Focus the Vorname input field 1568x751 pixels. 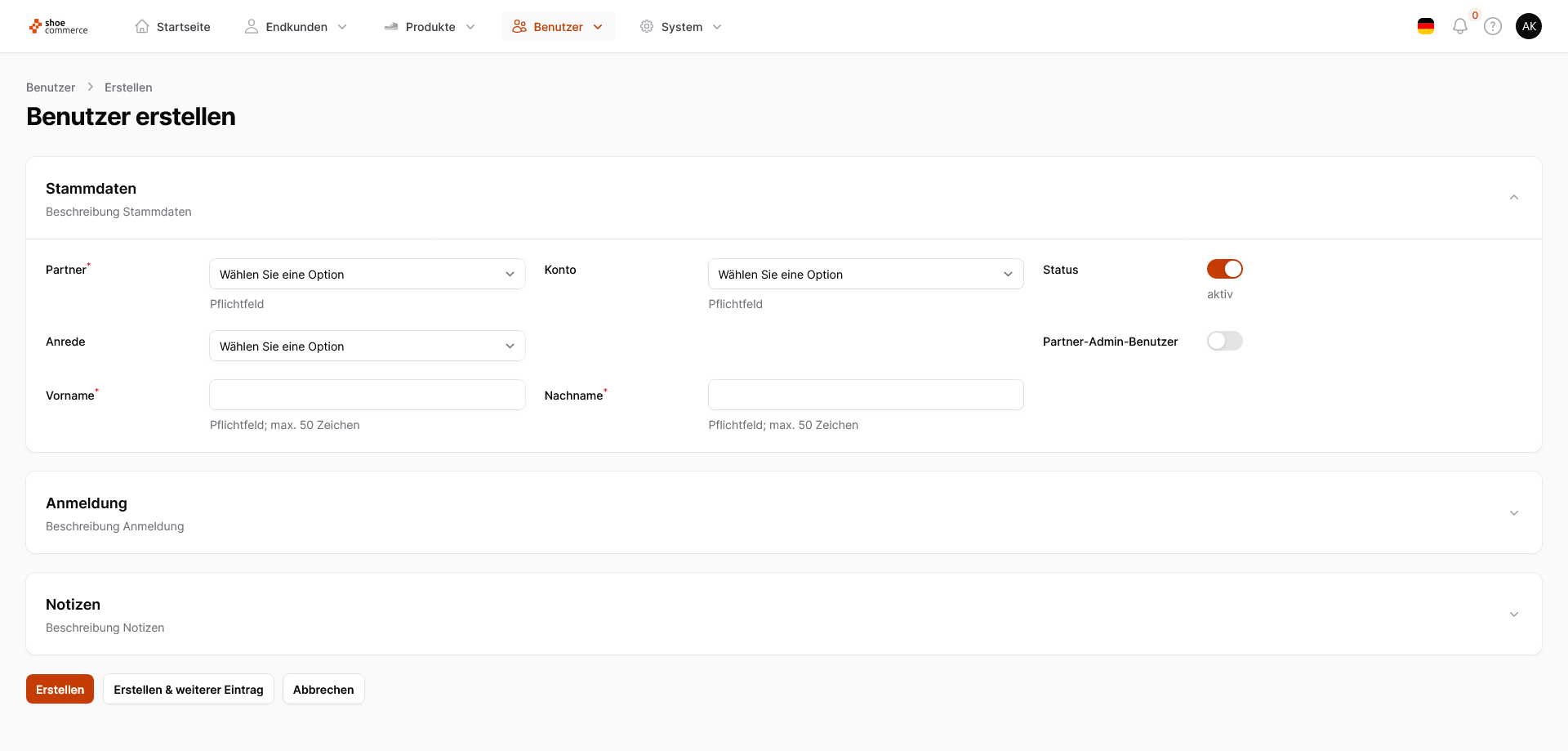[367, 396]
